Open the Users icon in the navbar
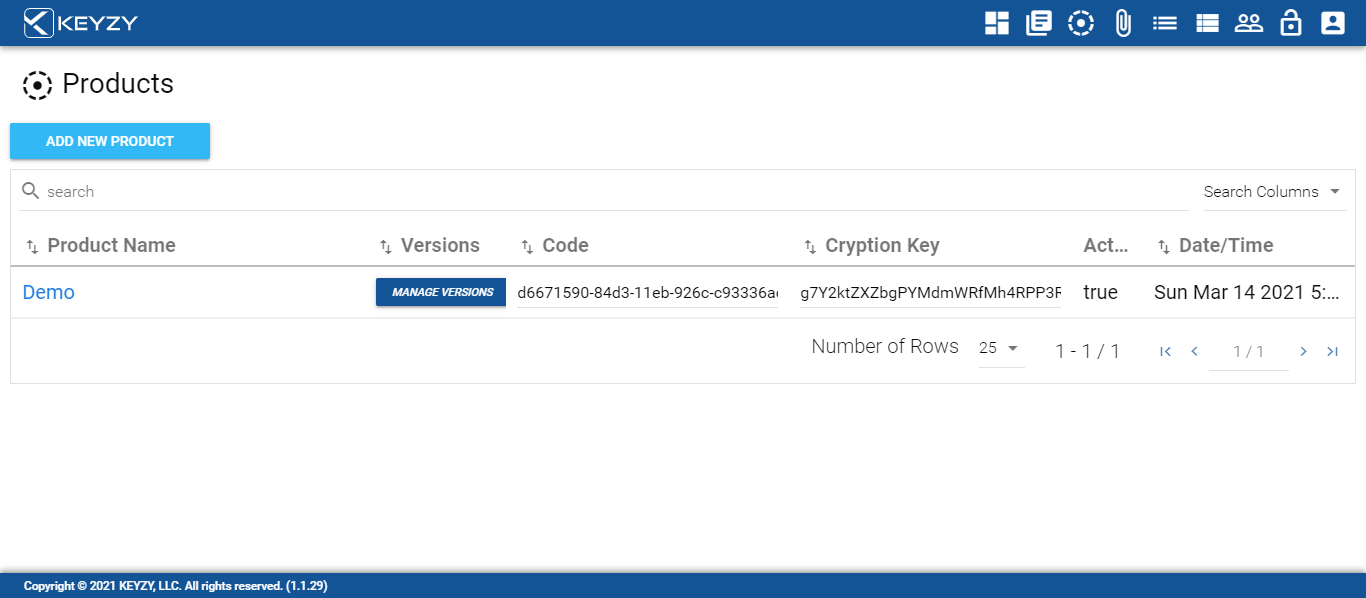 pyautogui.click(x=1249, y=22)
